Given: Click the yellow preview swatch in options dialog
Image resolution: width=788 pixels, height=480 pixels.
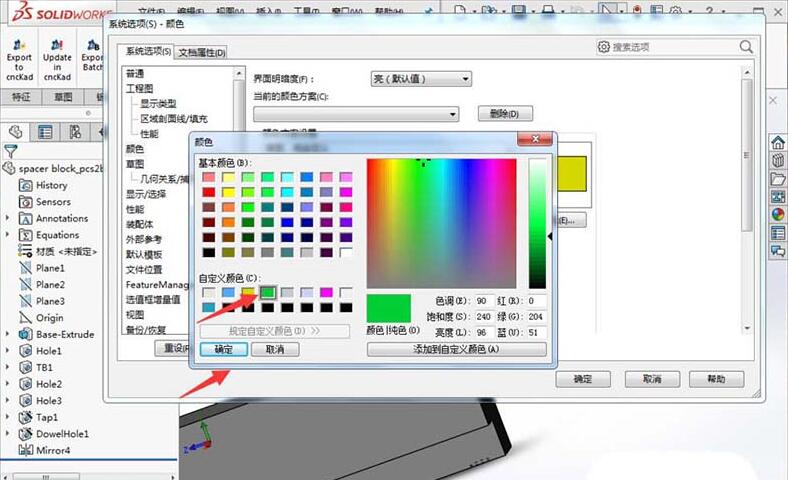Looking at the screenshot, I should click(572, 174).
